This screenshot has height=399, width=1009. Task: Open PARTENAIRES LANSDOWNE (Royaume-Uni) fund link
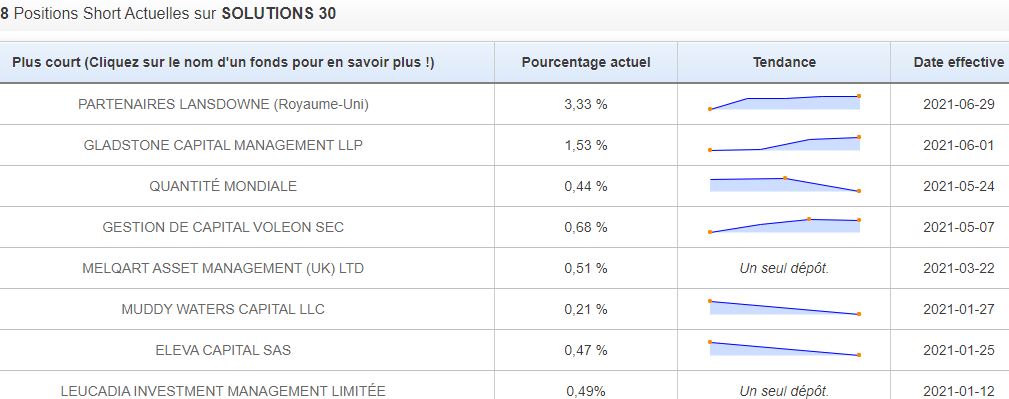tap(223, 104)
